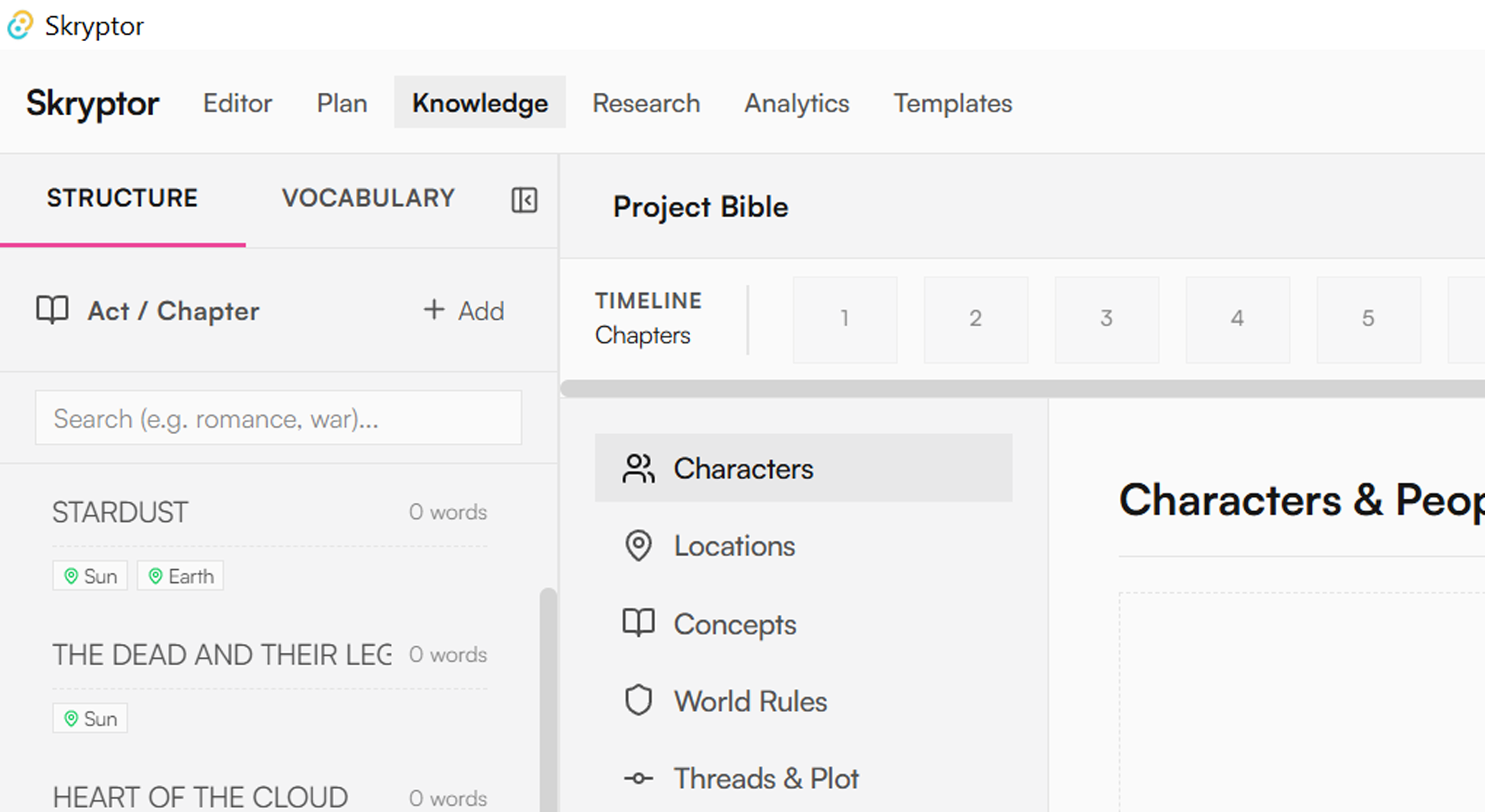
Task: Select timeline chapter 3
Action: tap(1106, 319)
